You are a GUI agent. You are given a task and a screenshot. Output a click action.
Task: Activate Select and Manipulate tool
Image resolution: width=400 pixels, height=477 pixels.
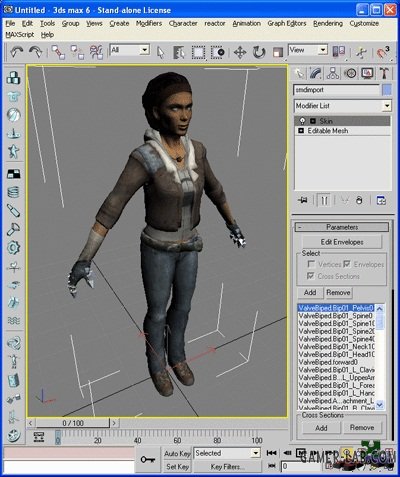pyautogui.click(x=361, y=52)
